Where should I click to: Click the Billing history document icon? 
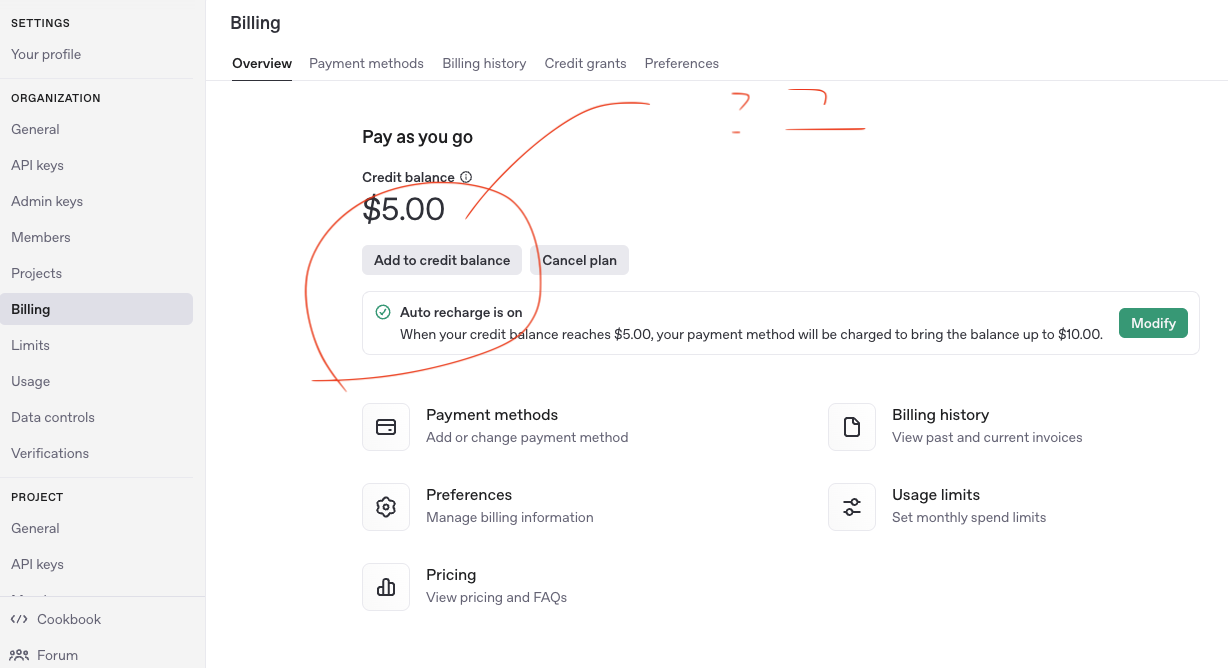[x=852, y=427]
